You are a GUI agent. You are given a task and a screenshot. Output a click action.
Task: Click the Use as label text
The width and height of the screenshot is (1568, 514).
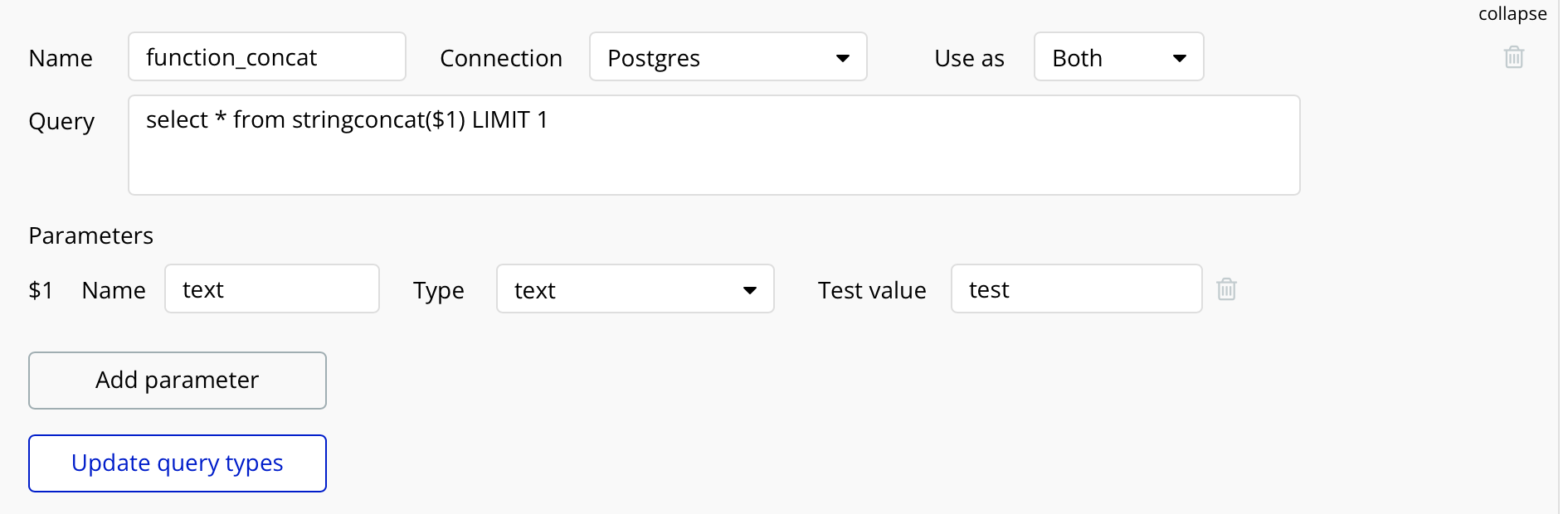point(968,57)
